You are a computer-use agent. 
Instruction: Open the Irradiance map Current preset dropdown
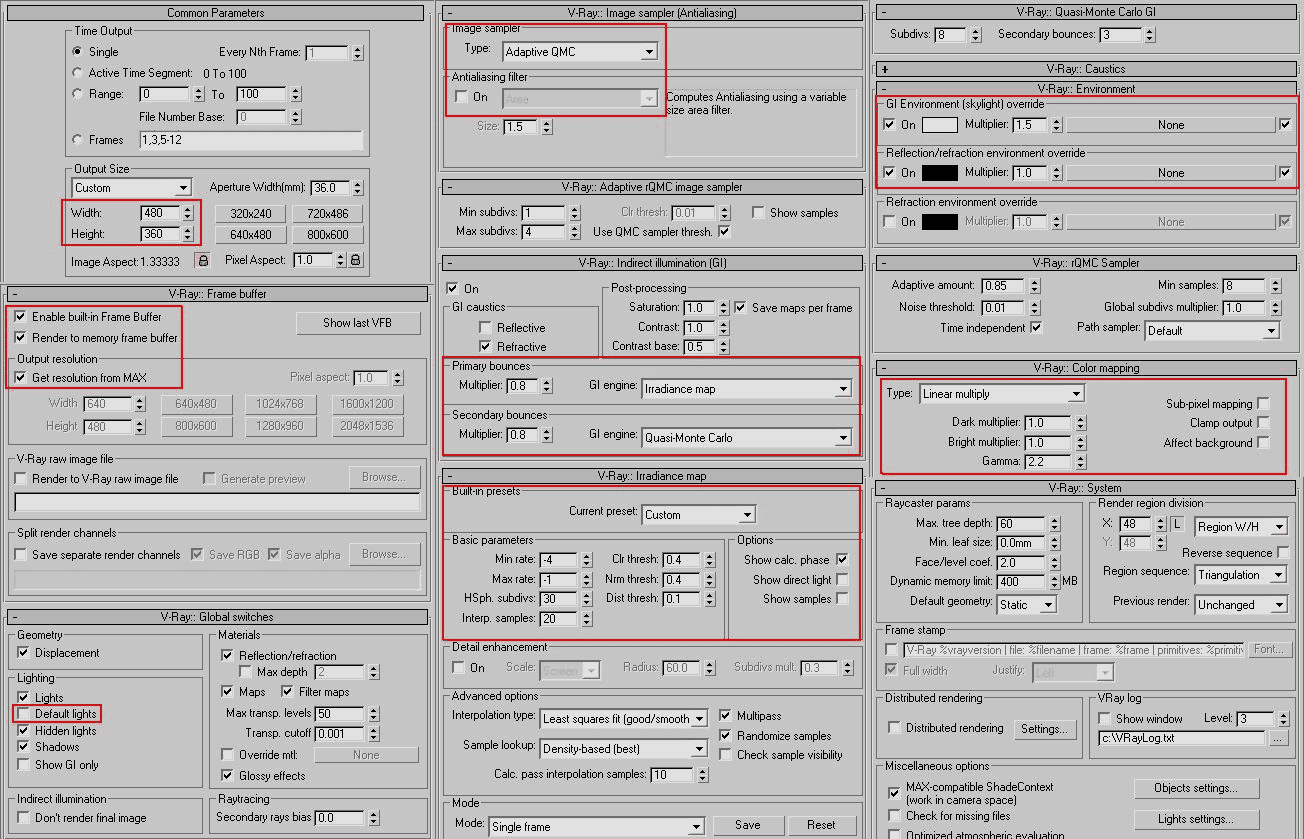[x=698, y=515]
